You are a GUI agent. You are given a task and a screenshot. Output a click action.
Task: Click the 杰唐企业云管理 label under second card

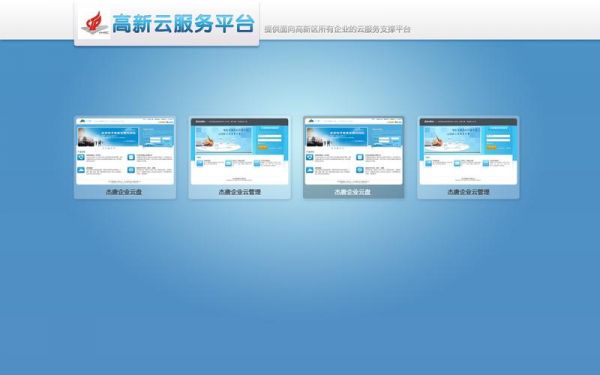(x=240, y=192)
